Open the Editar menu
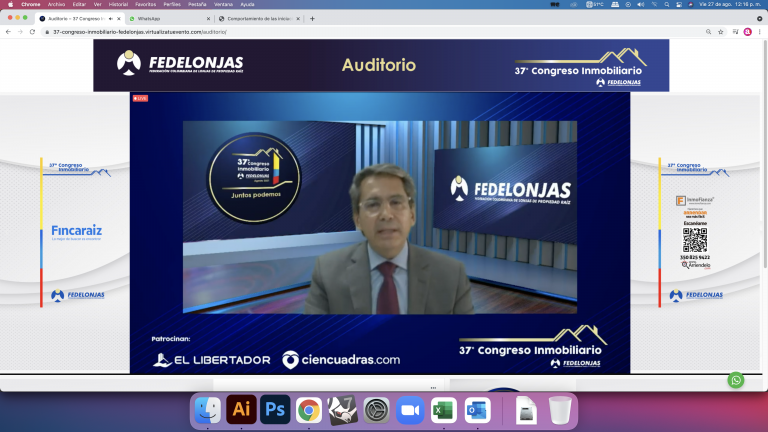Viewport: 768px width, 432px height. [x=79, y=4]
